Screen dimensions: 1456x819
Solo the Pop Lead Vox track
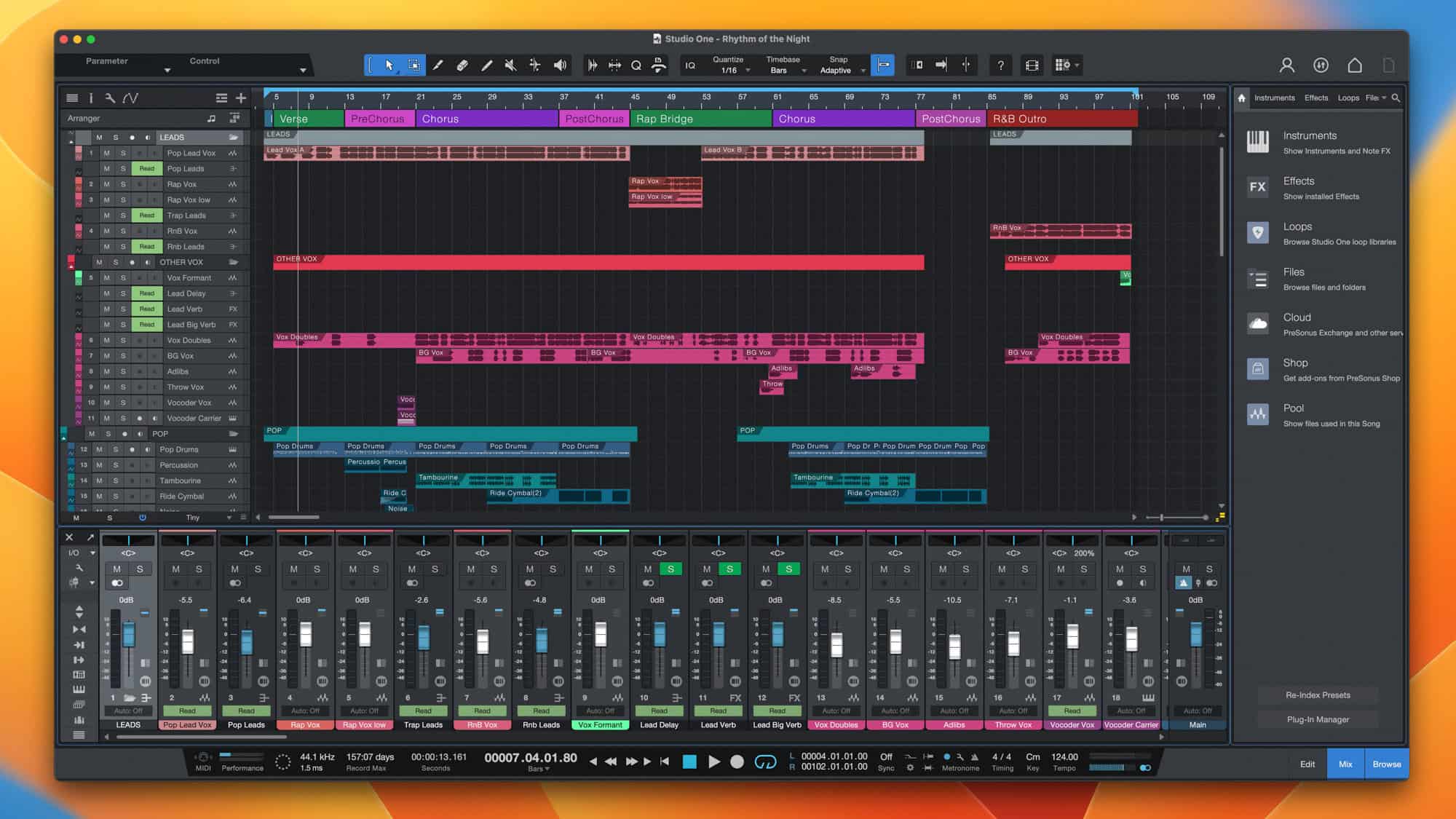click(123, 153)
